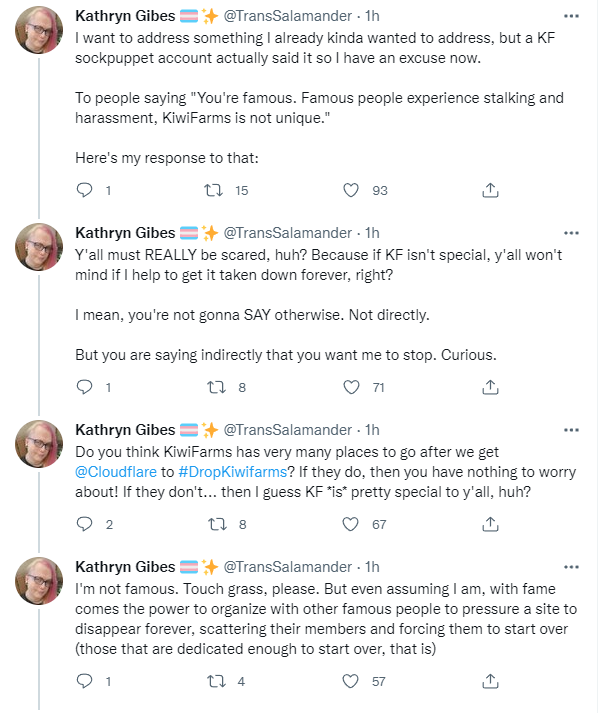Open replies on the Cloudflare tweet
600x713 pixels.
[84, 524]
